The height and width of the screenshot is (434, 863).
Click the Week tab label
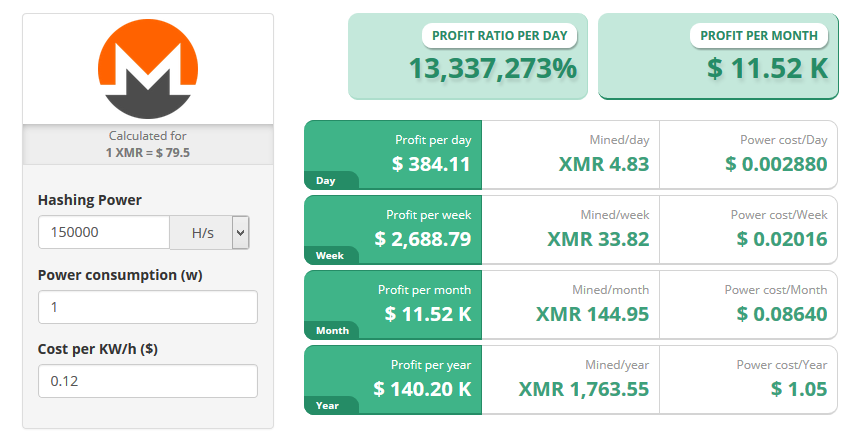coord(329,256)
